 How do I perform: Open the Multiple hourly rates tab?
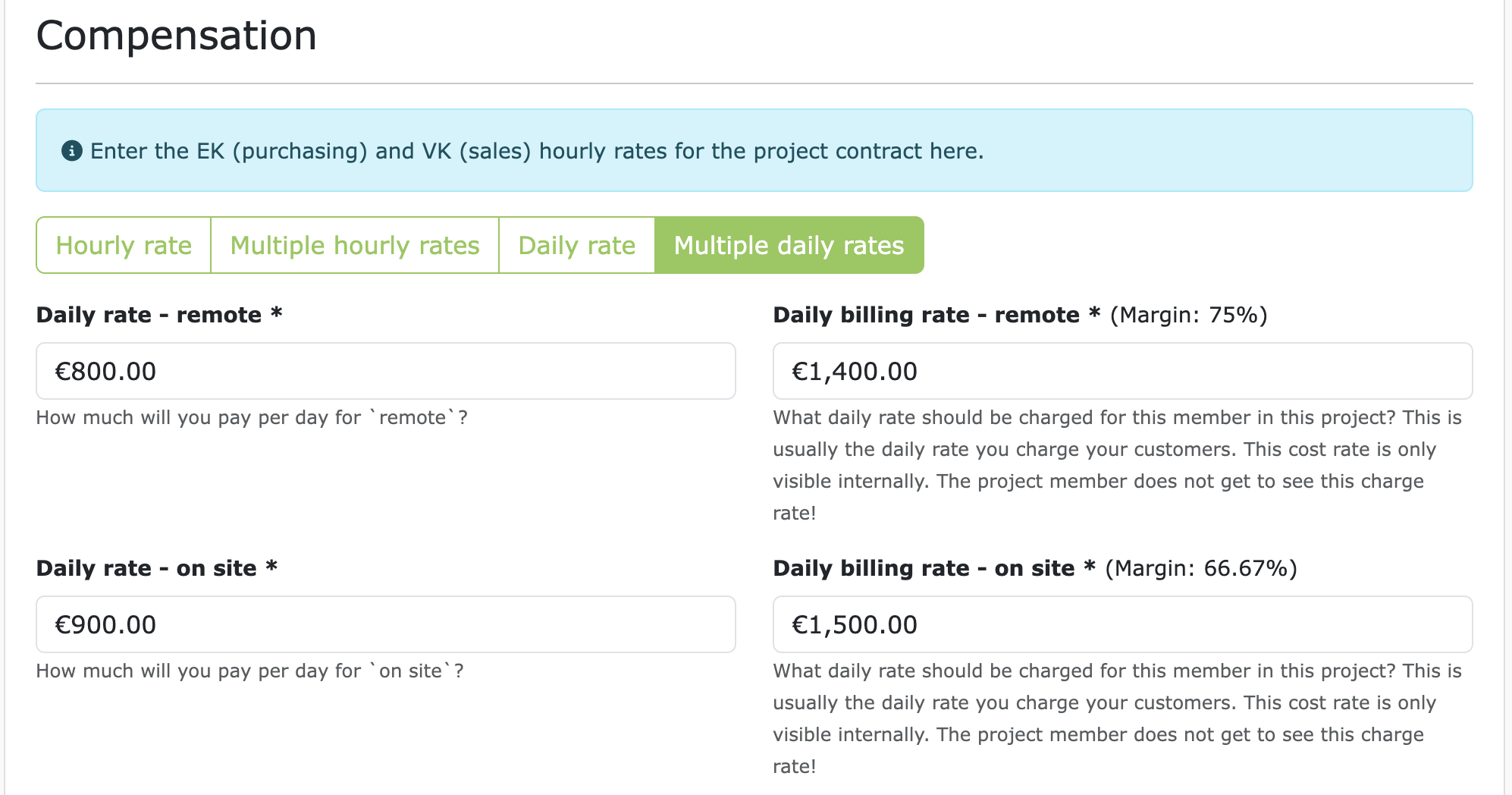(354, 244)
